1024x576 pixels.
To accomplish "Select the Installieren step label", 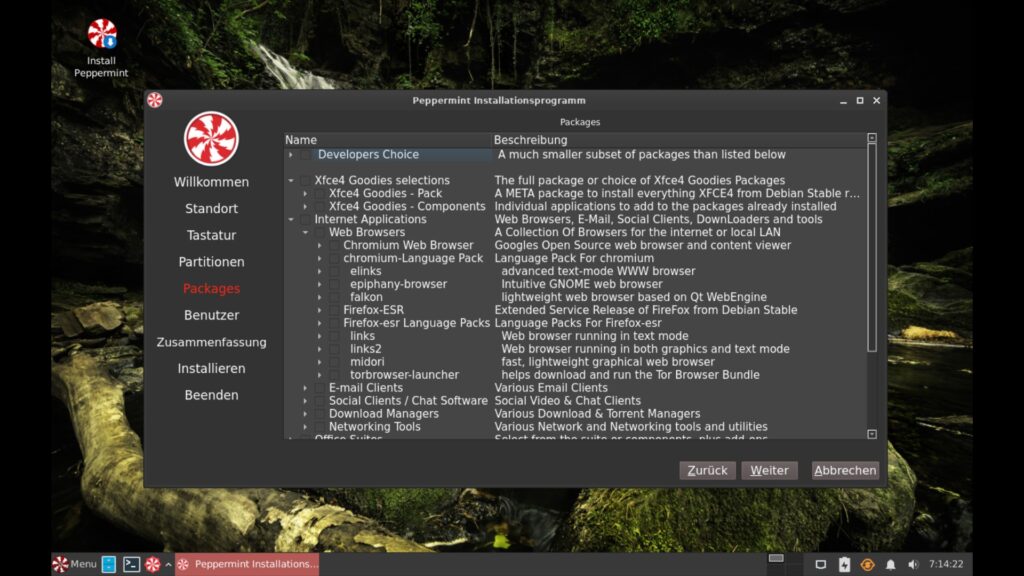I will pyautogui.click(x=211, y=369).
